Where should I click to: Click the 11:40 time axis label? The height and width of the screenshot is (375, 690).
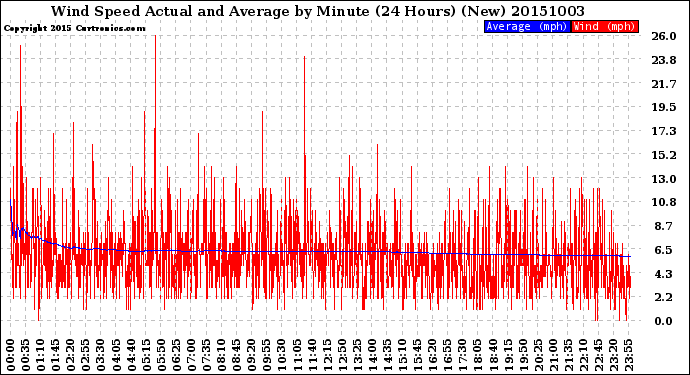pyautogui.click(x=312, y=355)
